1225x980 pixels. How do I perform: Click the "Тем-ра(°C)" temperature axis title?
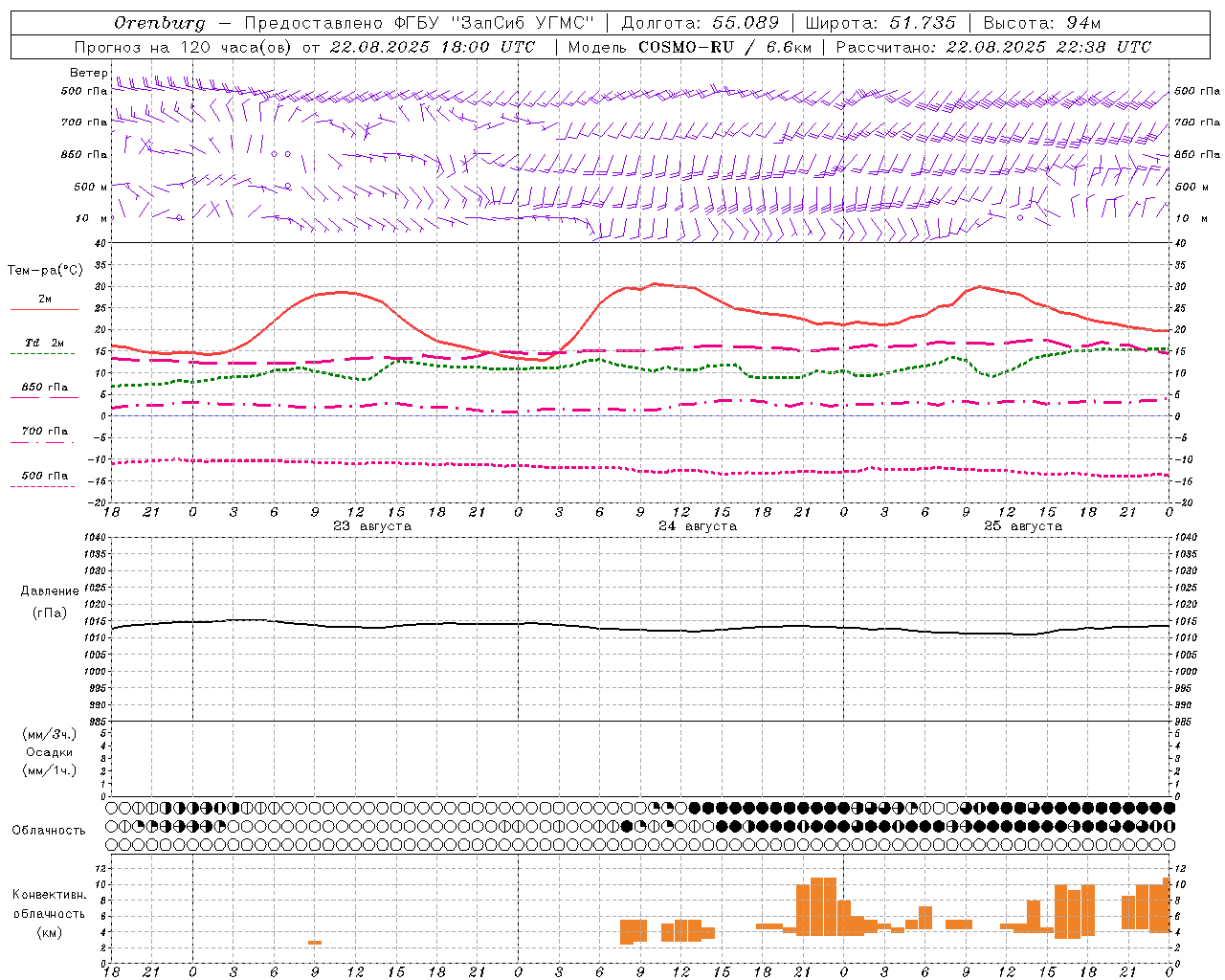45,271
